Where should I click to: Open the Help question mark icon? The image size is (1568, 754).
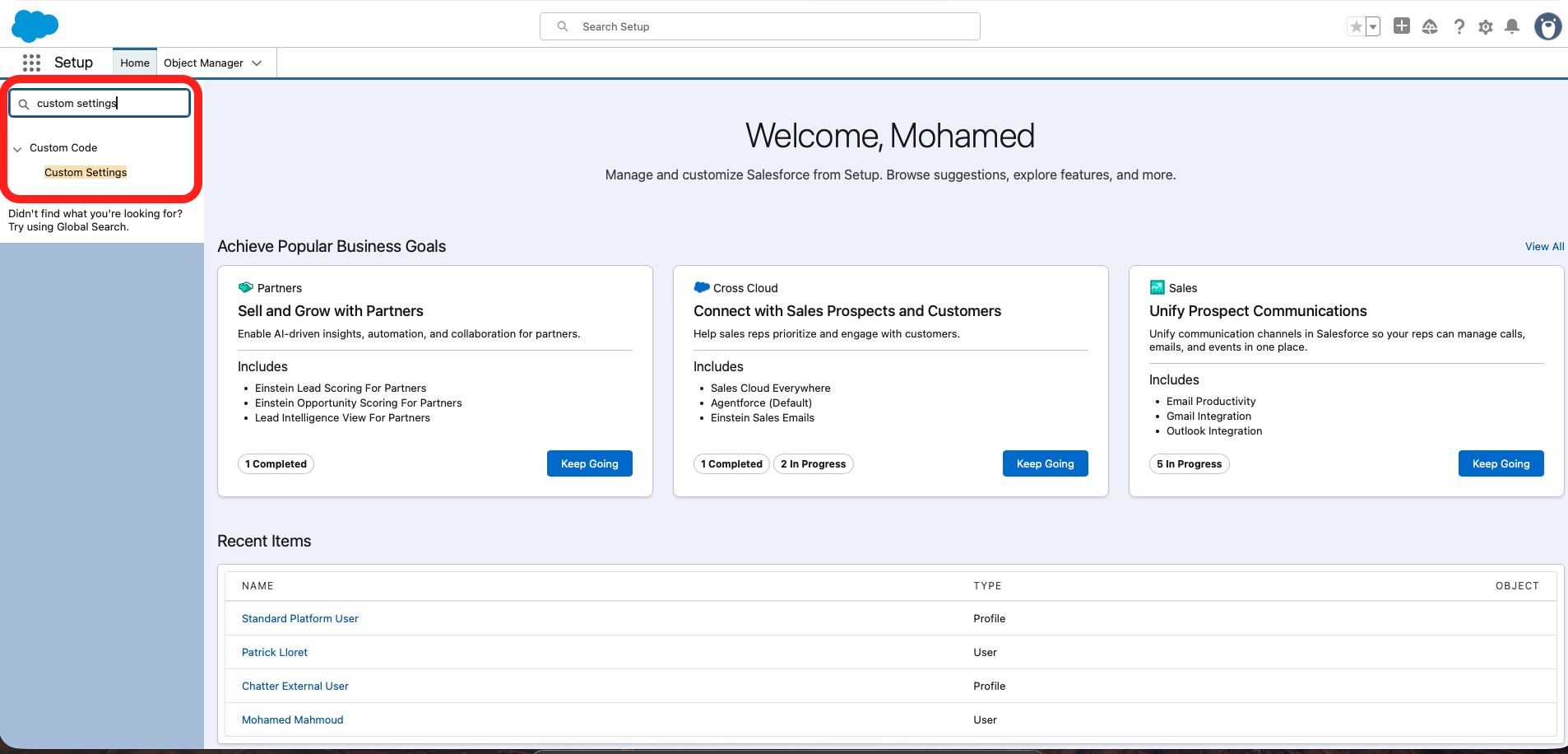pyautogui.click(x=1459, y=27)
